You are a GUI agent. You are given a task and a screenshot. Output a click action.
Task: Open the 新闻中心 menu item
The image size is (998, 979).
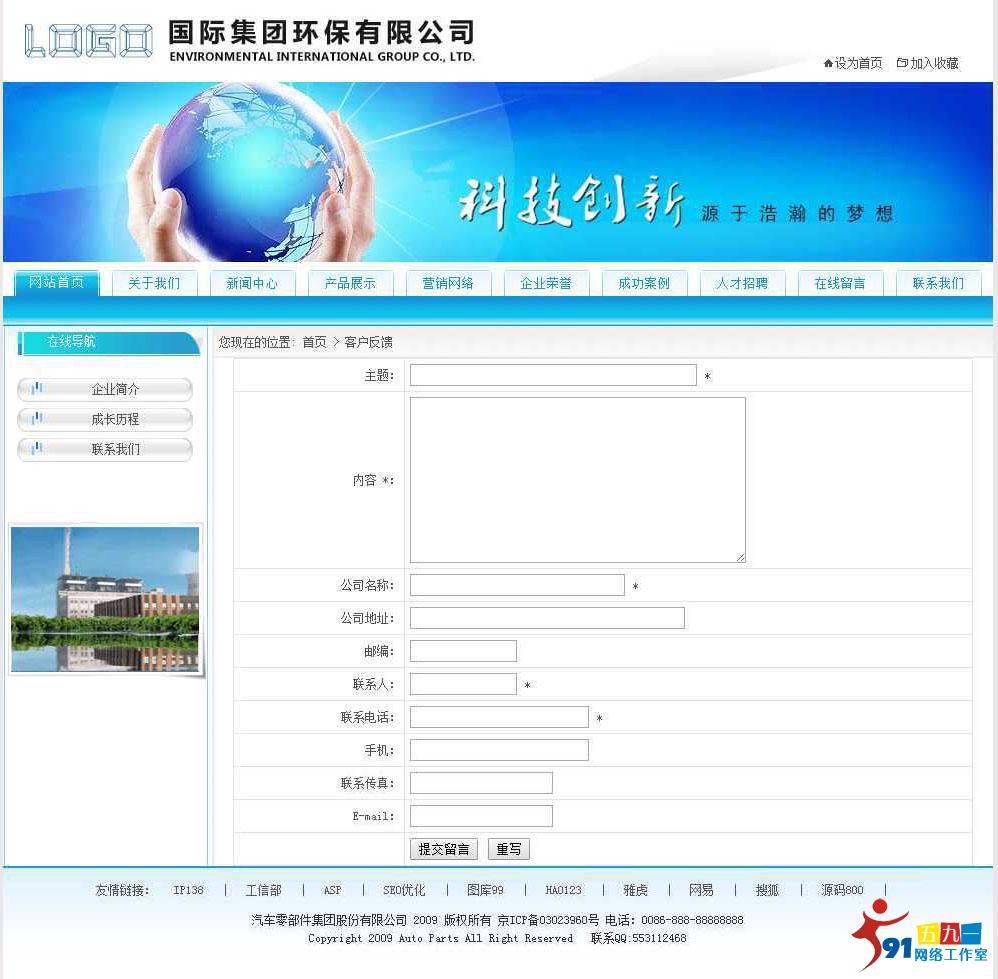click(x=252, y=283)
